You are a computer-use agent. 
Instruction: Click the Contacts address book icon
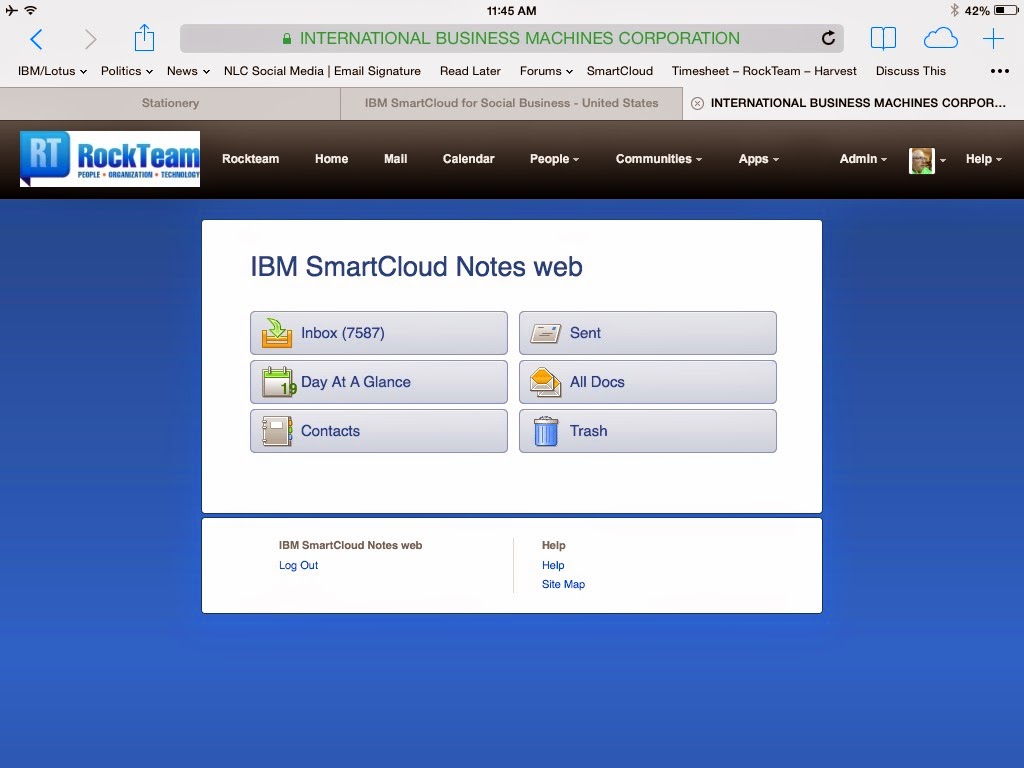pyautogui.click(x=277, y=431)
